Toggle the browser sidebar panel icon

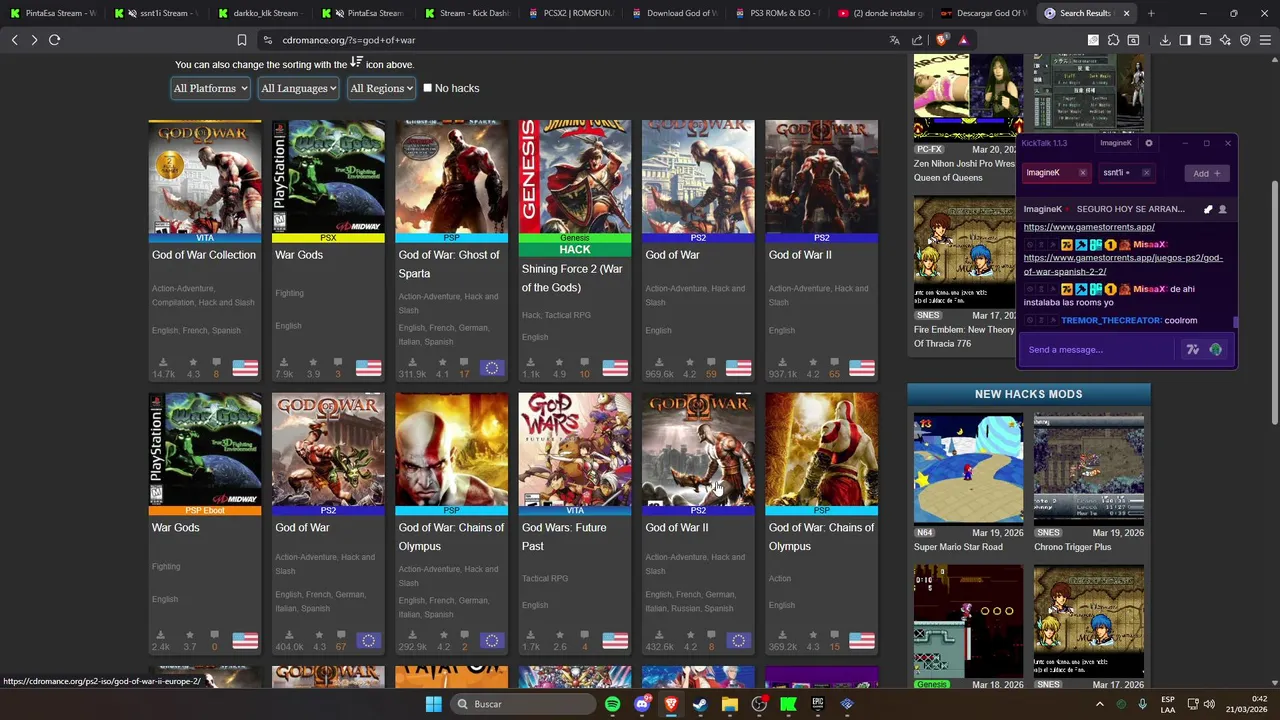tap(1185, 40)
